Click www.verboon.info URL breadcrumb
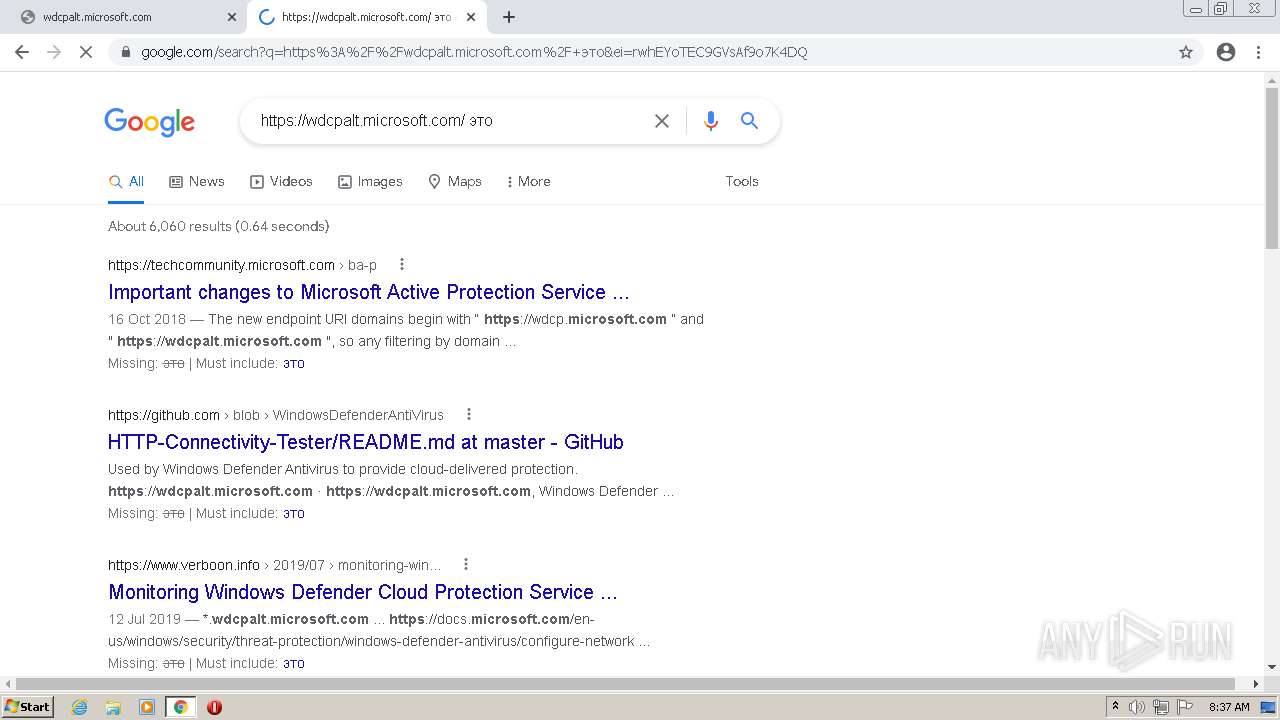This screenshot has height=720, width=1280. [184, 565]
